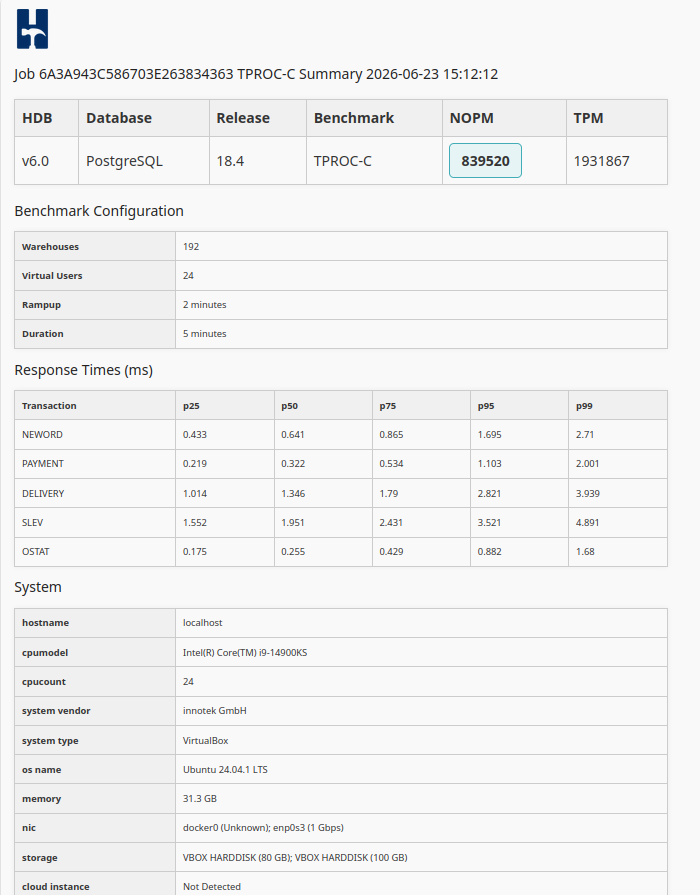Viewport: 700px width, 895px height.
Task: Click the Benchmark Configuration heading
Action: click(x=99, y=211)
